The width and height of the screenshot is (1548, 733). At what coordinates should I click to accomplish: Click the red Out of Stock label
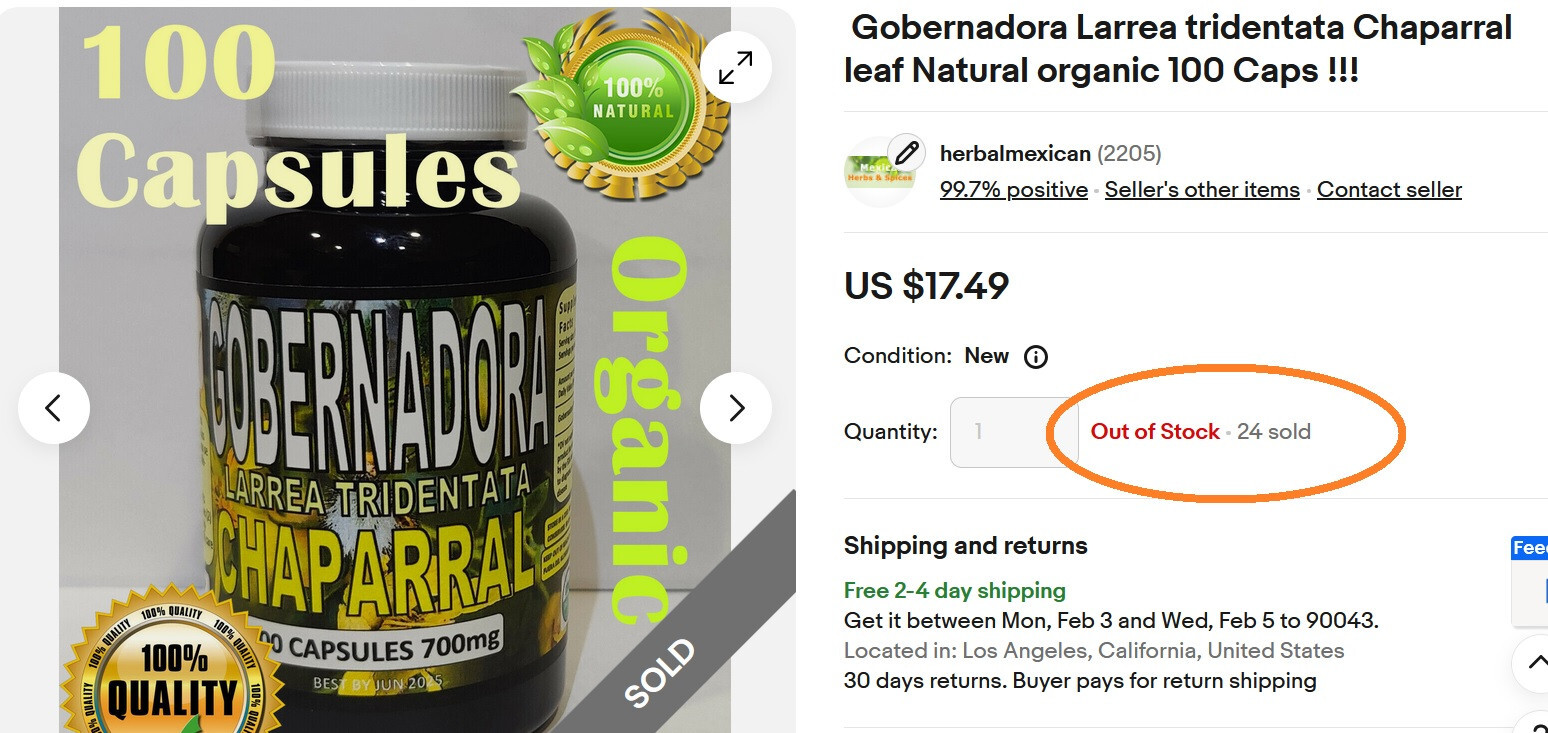pos(1155,432)
